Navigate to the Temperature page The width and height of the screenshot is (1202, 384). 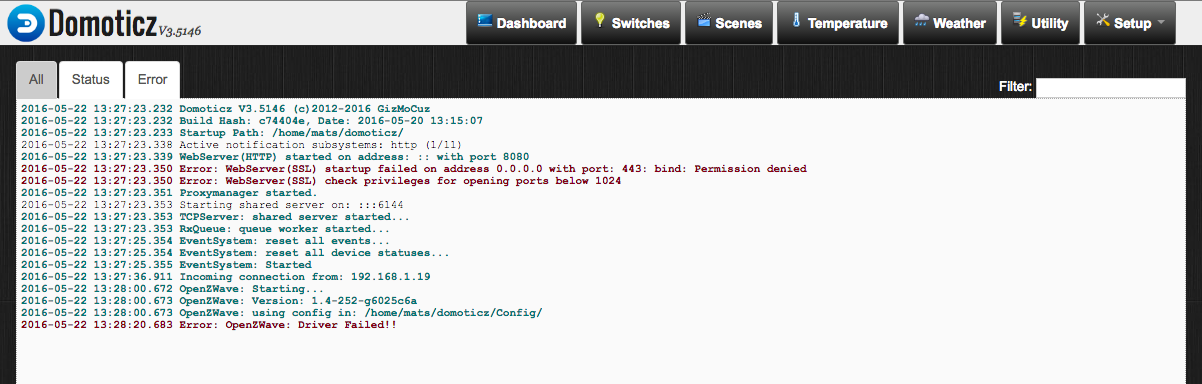click(x=837, y=23)
